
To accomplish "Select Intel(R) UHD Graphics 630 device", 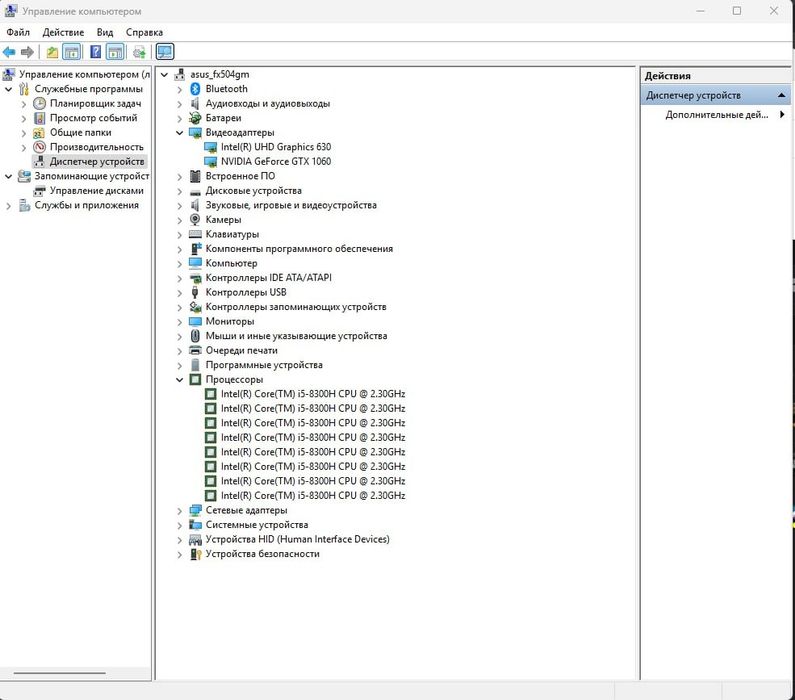I will [x=276, y=147].
